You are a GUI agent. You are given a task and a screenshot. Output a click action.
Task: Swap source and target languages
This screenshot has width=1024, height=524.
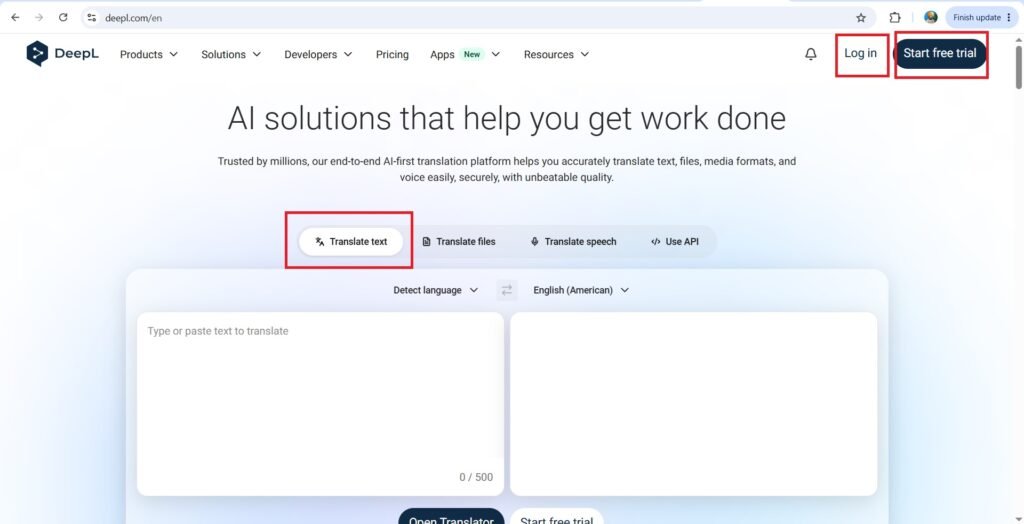tap(507, 290)
